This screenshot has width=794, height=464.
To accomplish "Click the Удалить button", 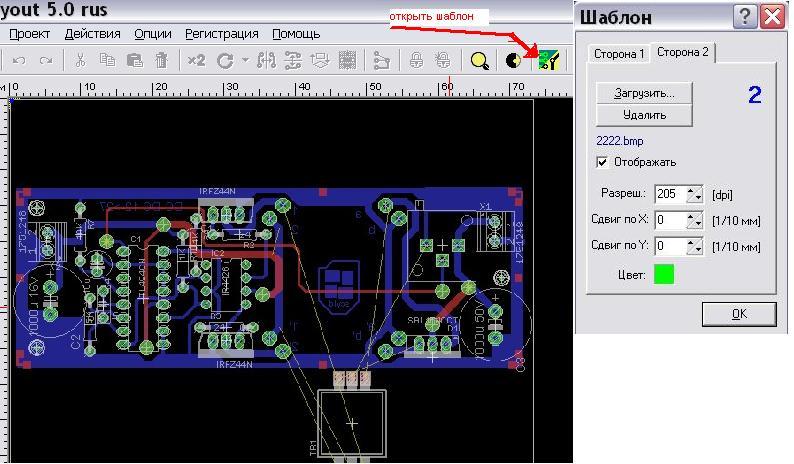I will click(x=643, y=115).
